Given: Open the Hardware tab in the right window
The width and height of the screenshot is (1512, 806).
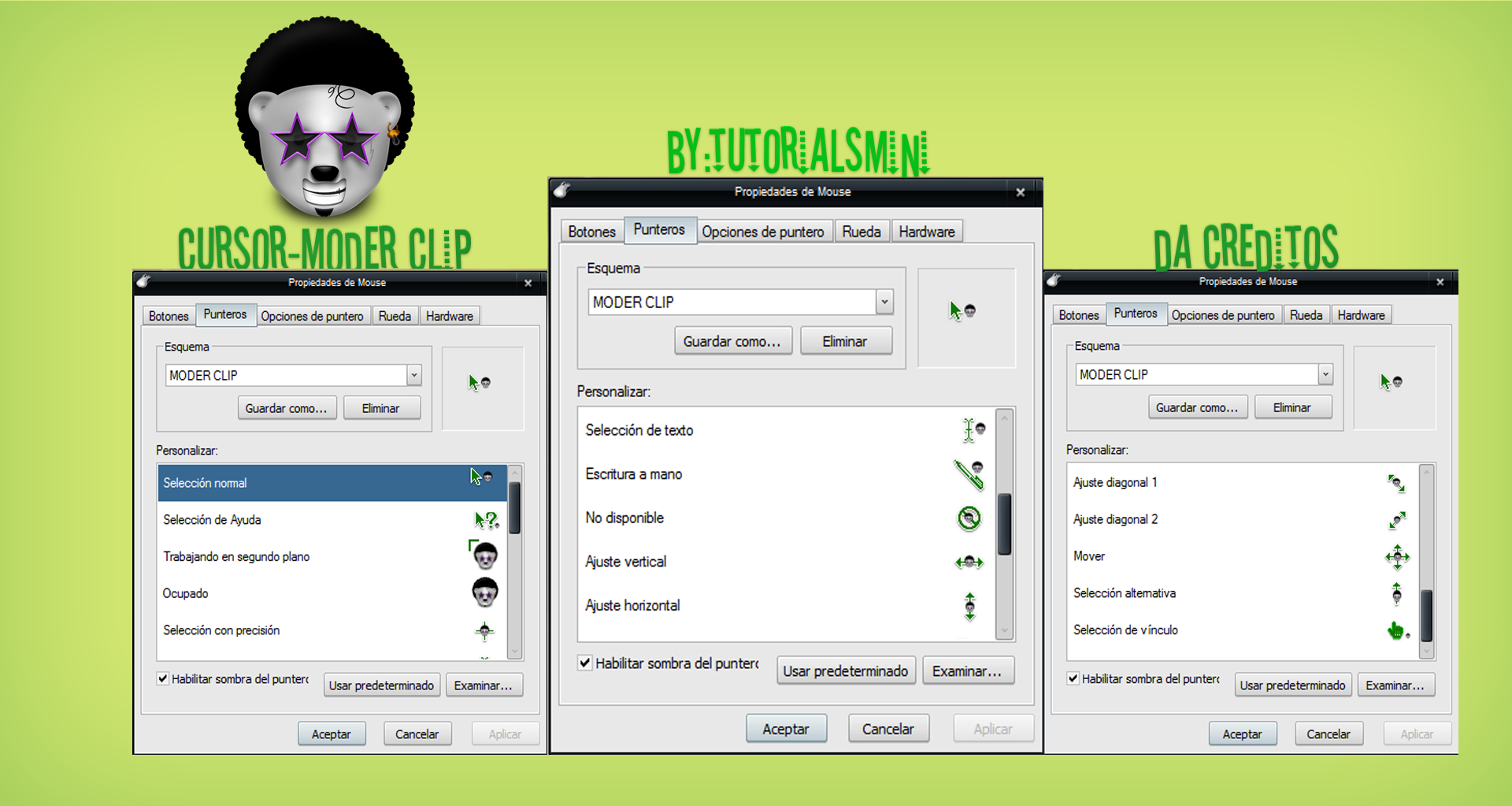Looking at the screenshot, I should (1361, 315).
